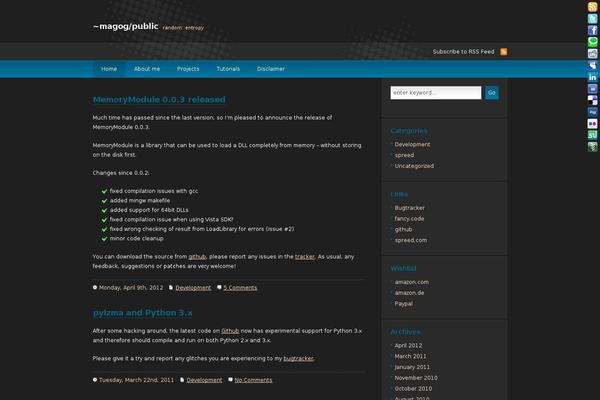This screenshot has width=600, height=400.
Task: Open the 5 Comments link
Action: click(240, 288)
